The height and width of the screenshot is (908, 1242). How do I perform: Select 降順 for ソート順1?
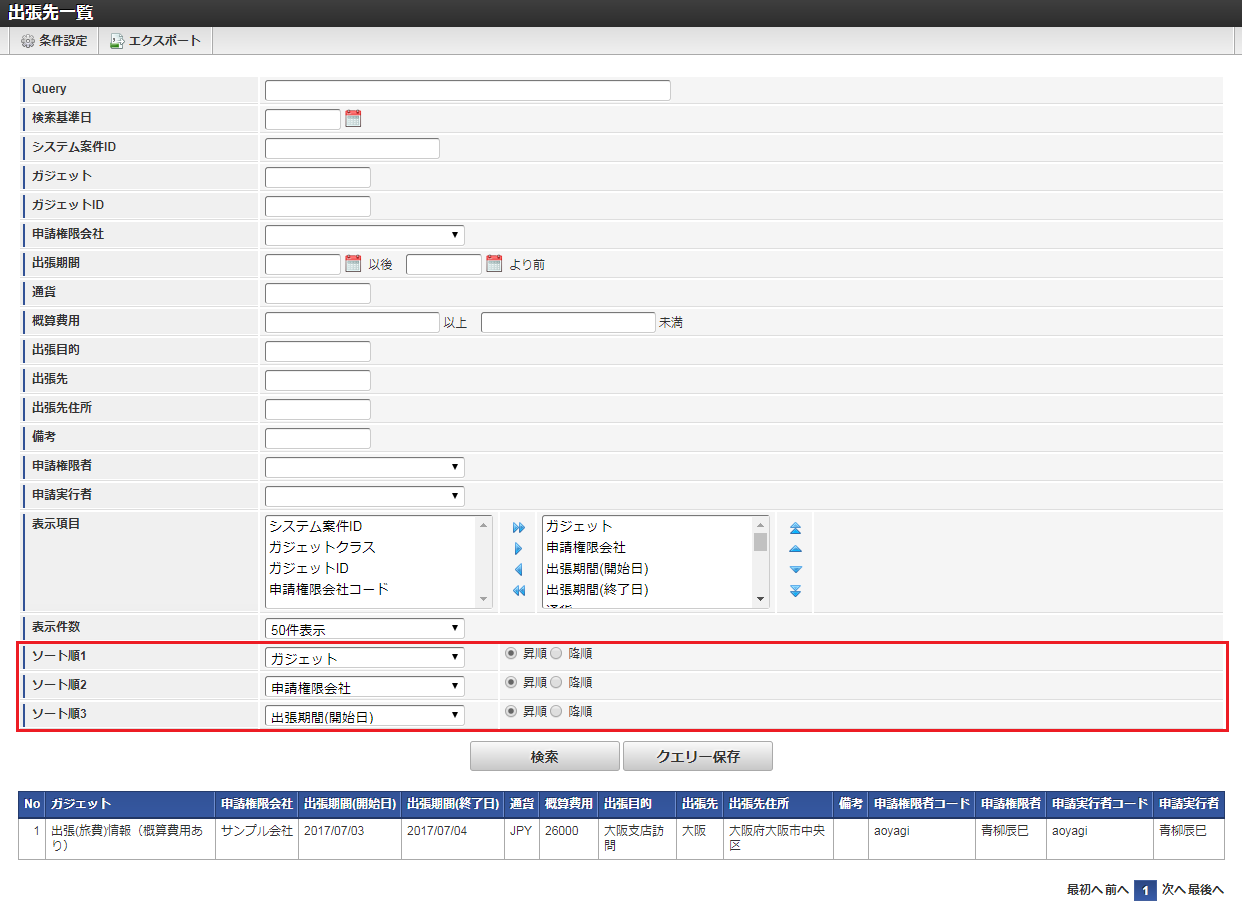click(x=557, y=654)
